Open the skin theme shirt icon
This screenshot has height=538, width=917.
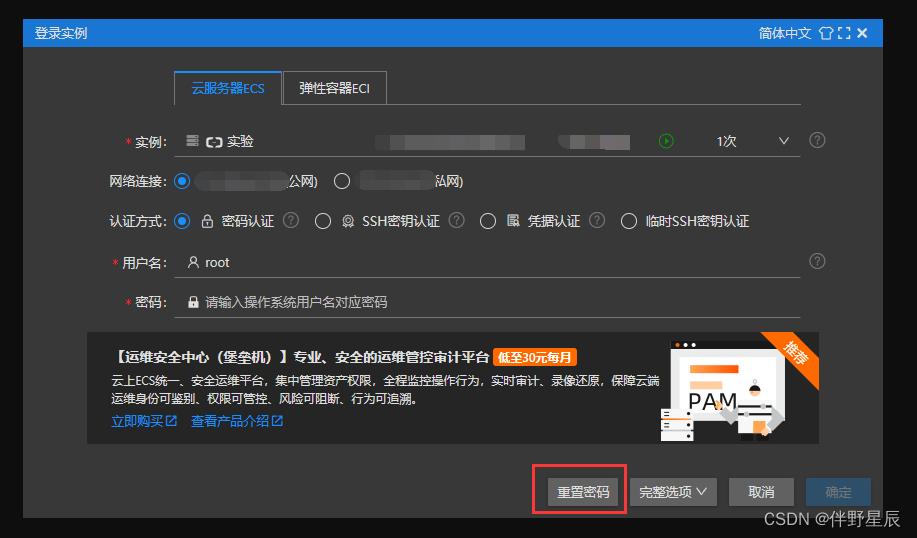click(825, 33)
